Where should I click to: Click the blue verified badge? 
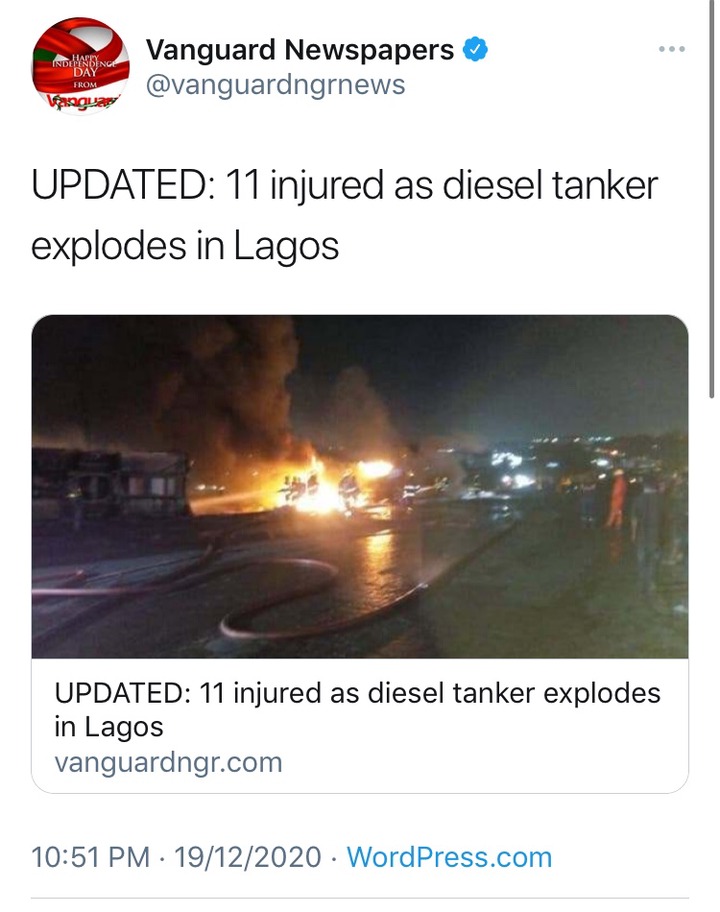pos(475,49)
